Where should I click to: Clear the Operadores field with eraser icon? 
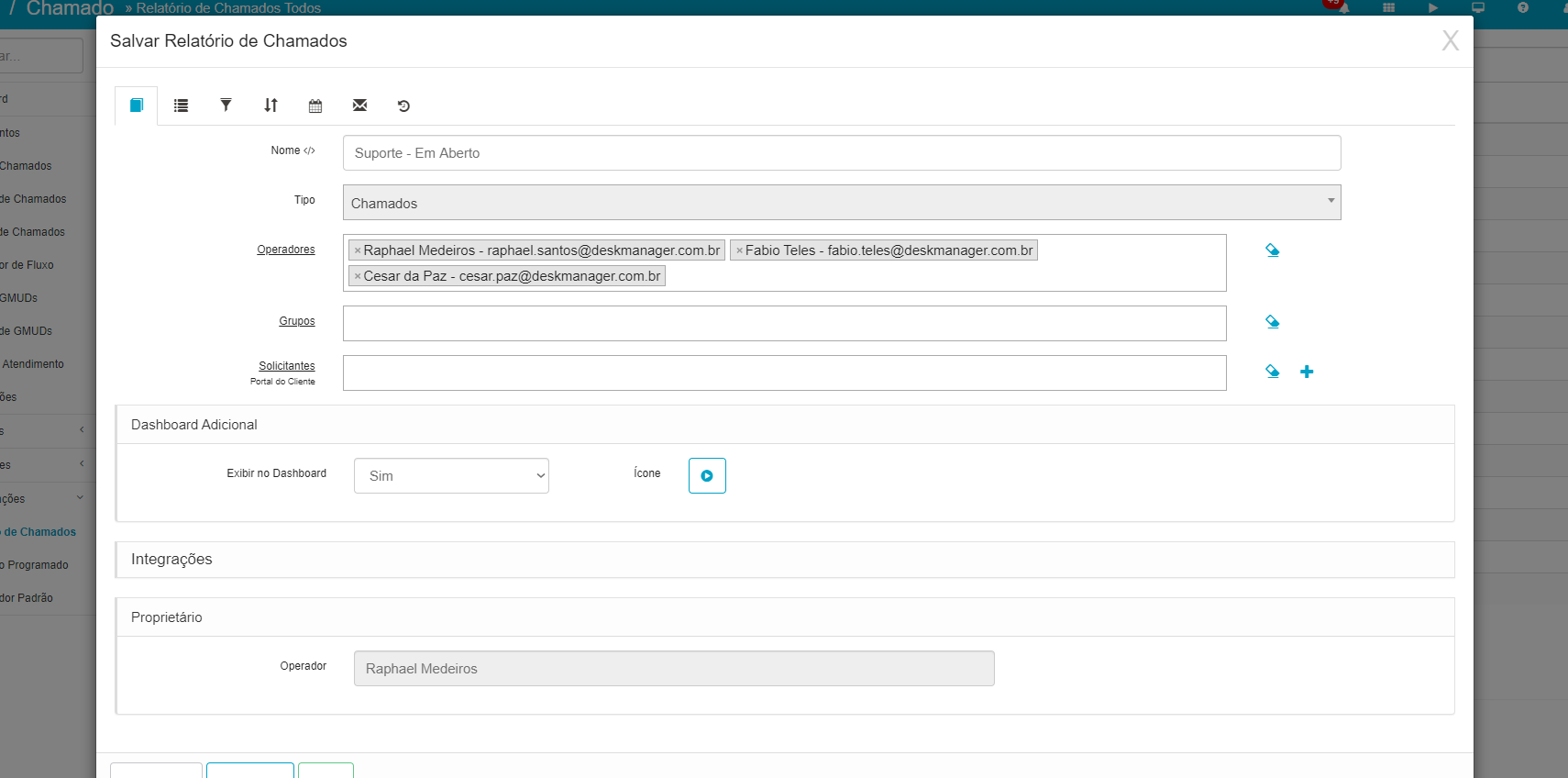[x=1272, y=250]
